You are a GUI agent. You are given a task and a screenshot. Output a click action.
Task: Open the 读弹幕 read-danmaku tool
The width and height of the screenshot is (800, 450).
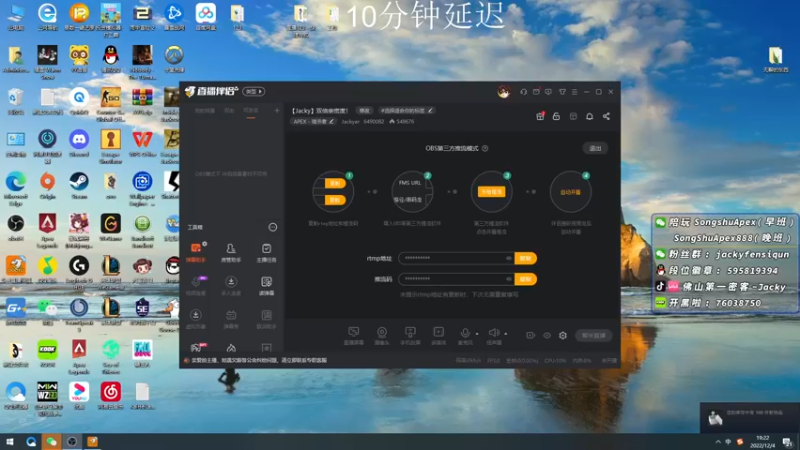coord(266,286)
